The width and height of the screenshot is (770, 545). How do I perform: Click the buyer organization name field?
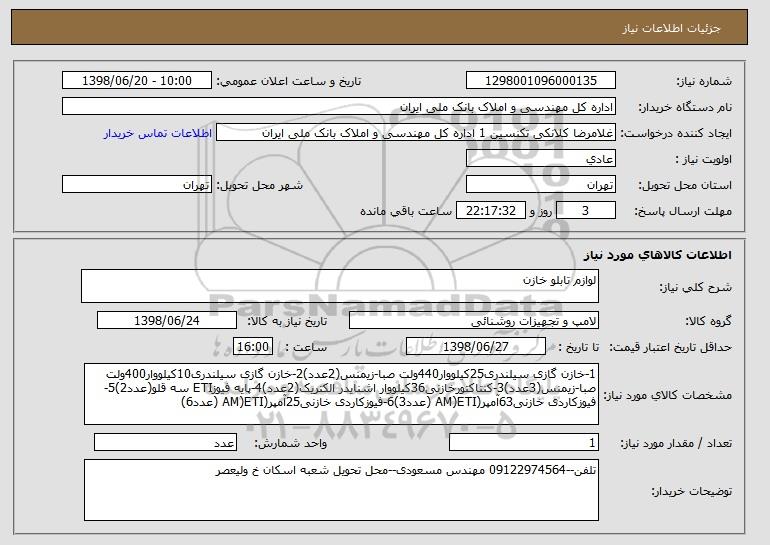pyautogui.click(x=339, y=107)
